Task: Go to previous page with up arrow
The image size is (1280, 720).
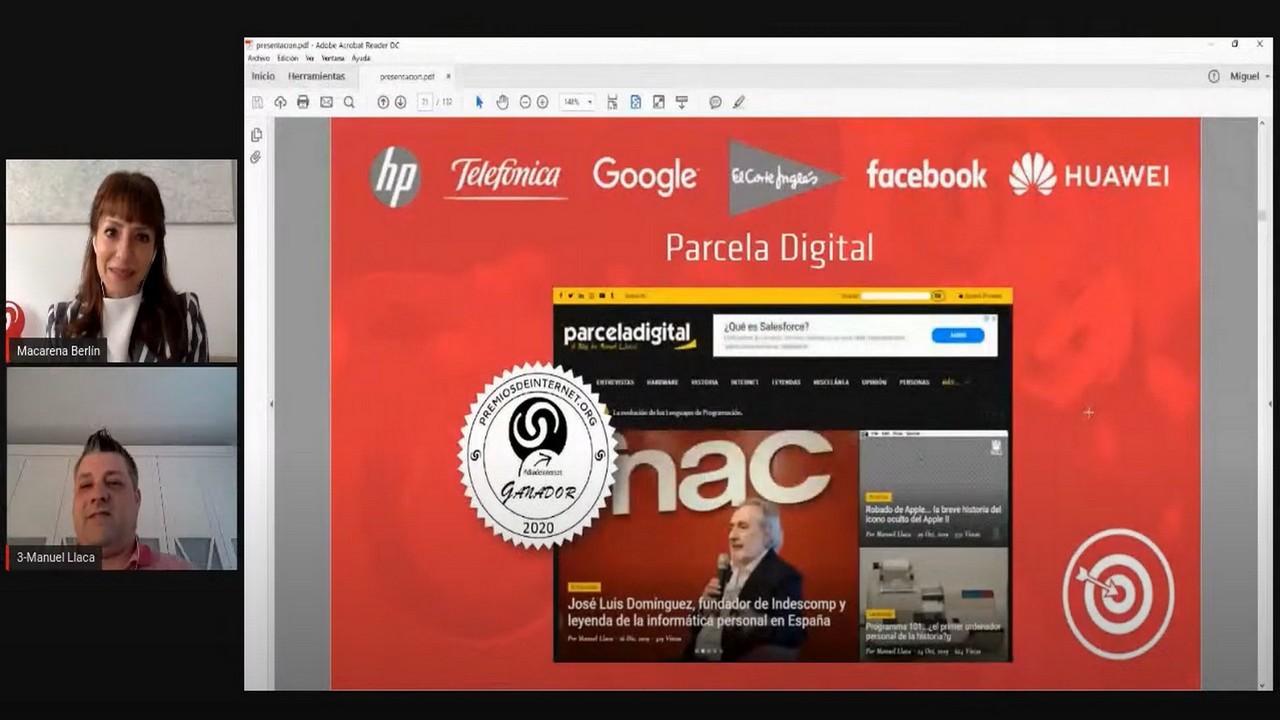Action: [383, 102]
